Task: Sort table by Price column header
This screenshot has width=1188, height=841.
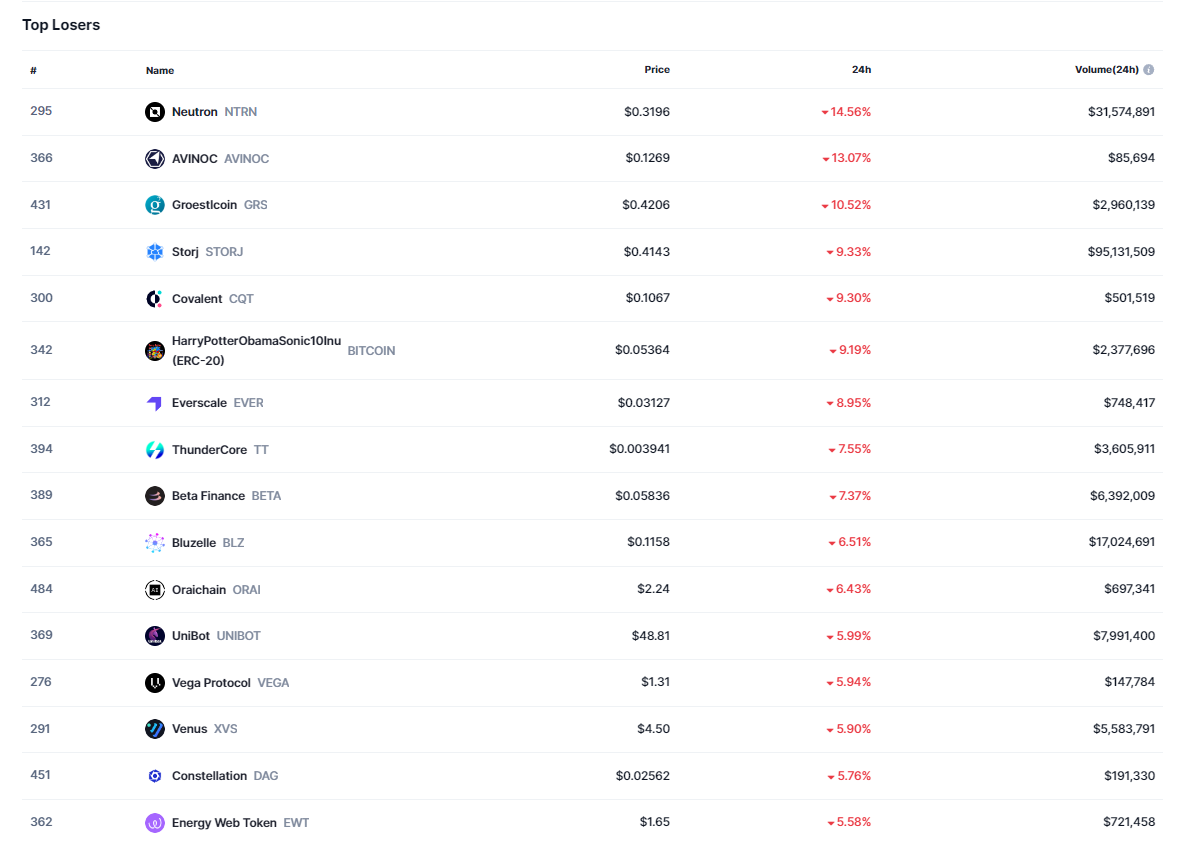Action: (657, 70)
